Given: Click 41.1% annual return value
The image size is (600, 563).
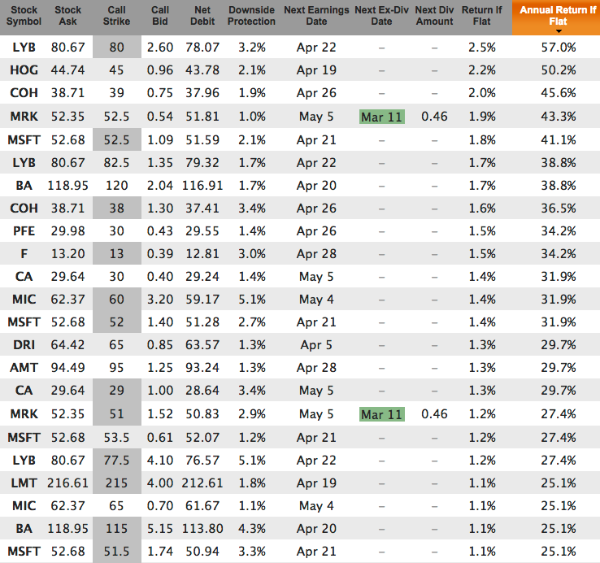Looking at the screenshot, I should pos(558,140).
